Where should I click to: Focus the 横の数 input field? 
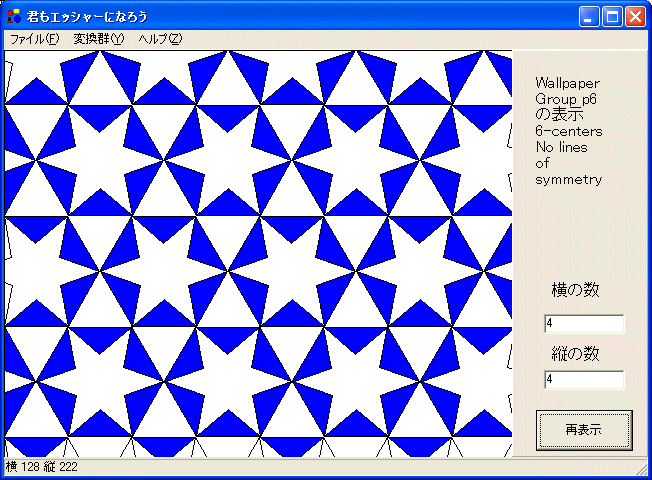pyautogui.click(x=584, y=324)
